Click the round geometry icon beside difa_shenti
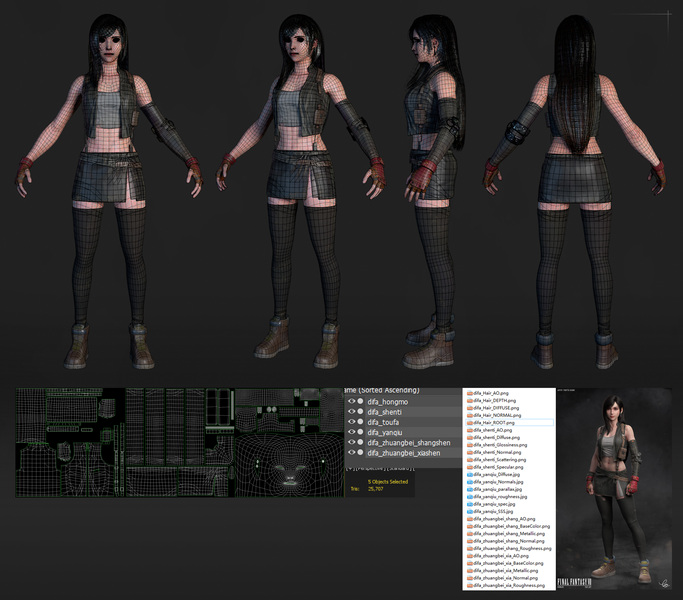683x600 pixels. point(360,411)
